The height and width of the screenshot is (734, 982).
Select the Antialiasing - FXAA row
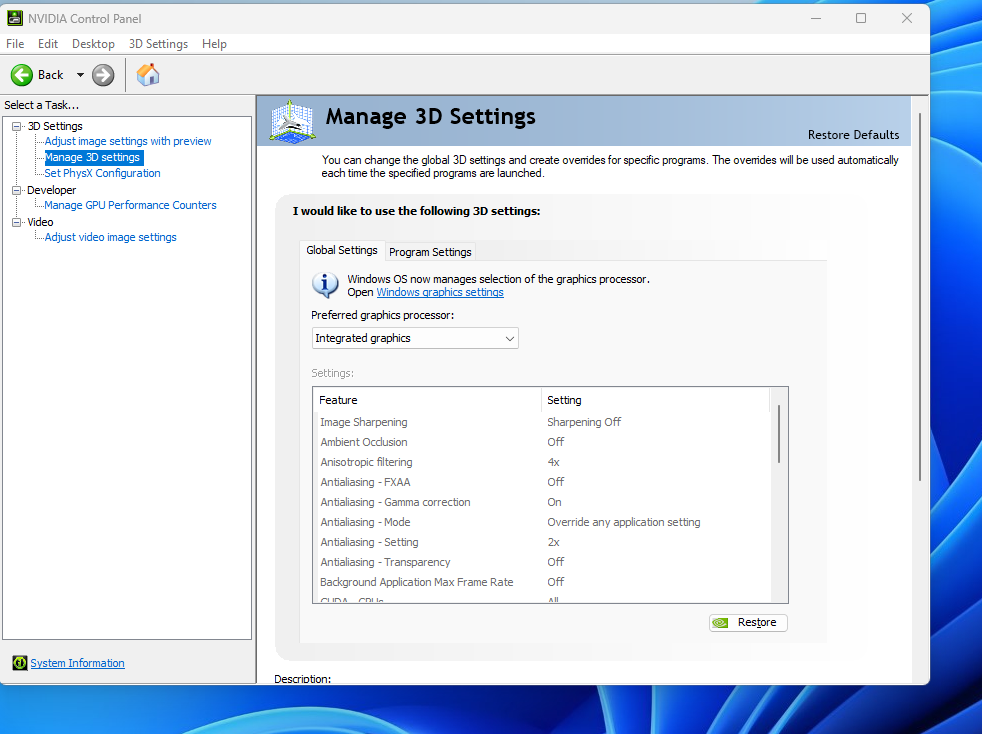pyautogui.click(x=544, y=482)
